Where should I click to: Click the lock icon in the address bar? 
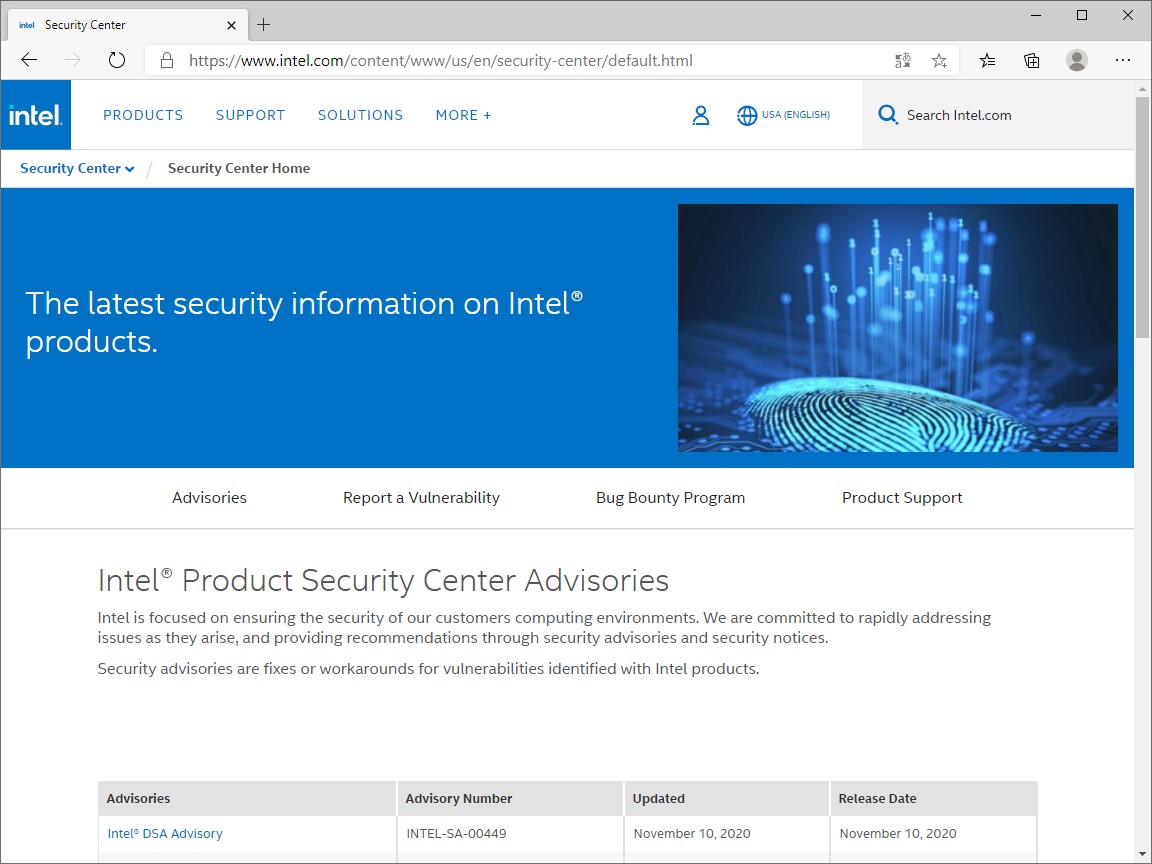(x=166, y=60)
